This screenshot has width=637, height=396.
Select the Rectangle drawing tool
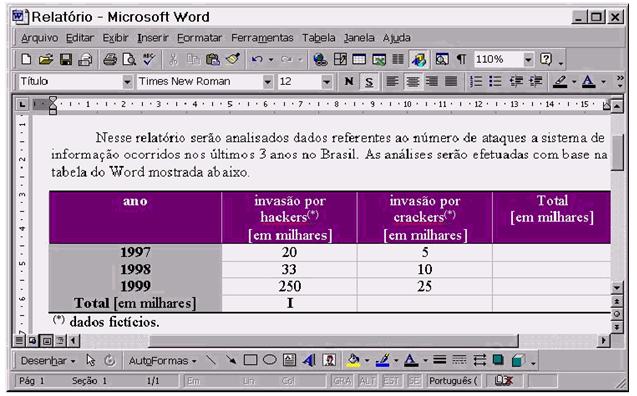coord(250,360)
